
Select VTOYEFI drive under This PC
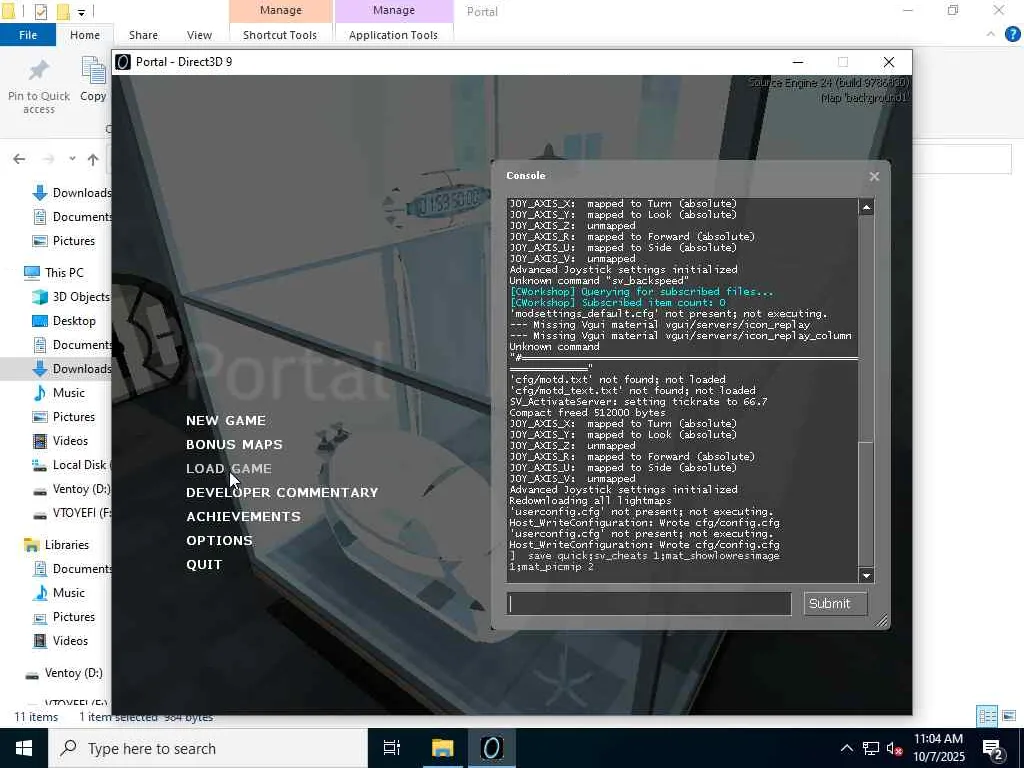pos(72,513)
